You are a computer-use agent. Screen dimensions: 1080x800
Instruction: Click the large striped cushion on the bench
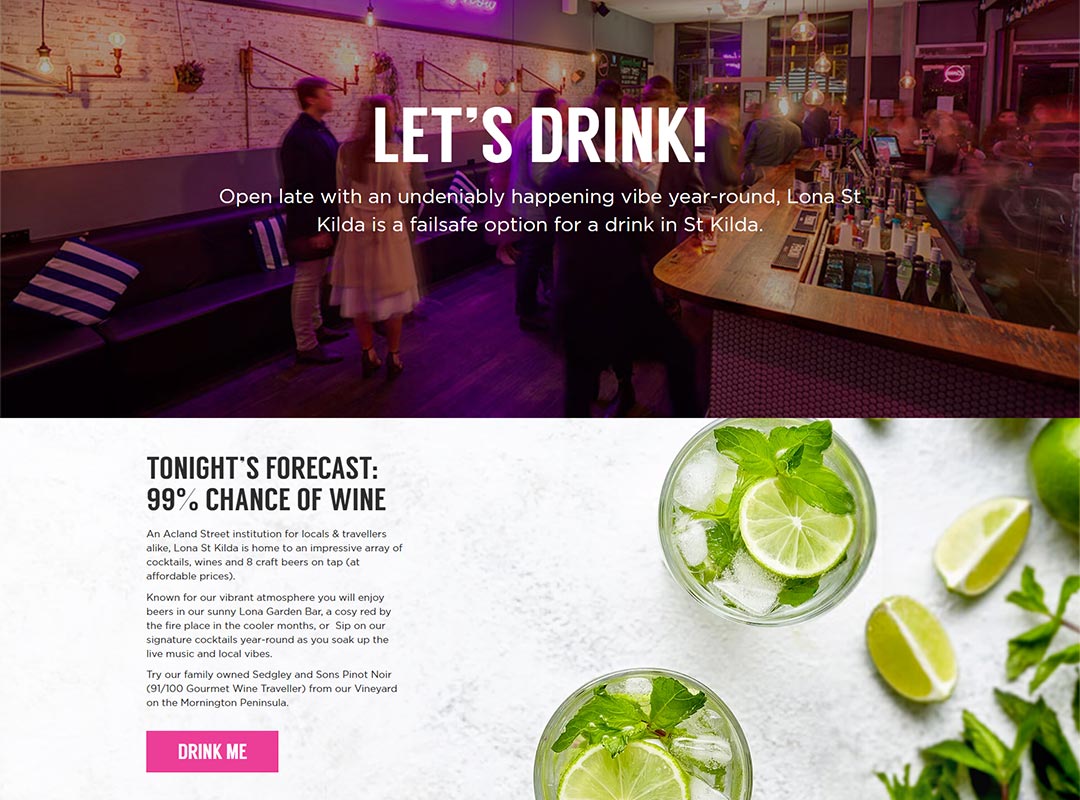(x=76, y=281)
